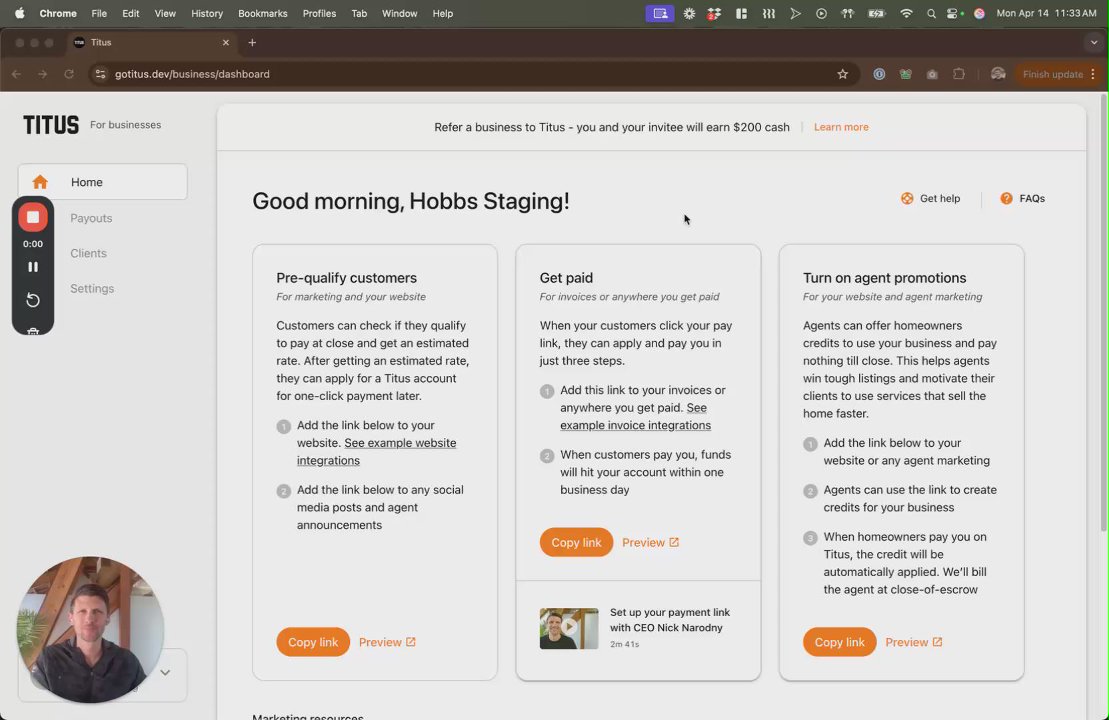Image resolution: width=1109 pixels, height=720 pixels.
Task: Open Spotlight search in menu bar
Action: click(931, 13)
